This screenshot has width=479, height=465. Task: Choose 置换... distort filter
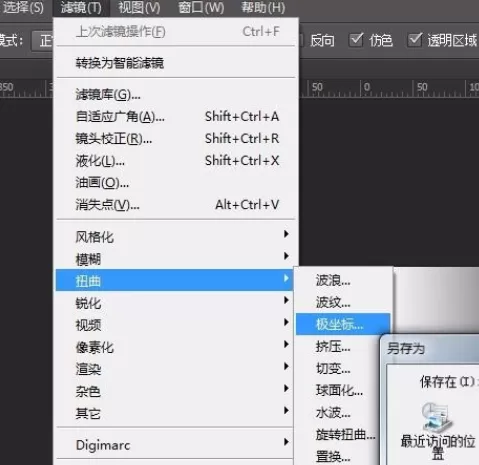pyautogui.click(x=338, y=456)
